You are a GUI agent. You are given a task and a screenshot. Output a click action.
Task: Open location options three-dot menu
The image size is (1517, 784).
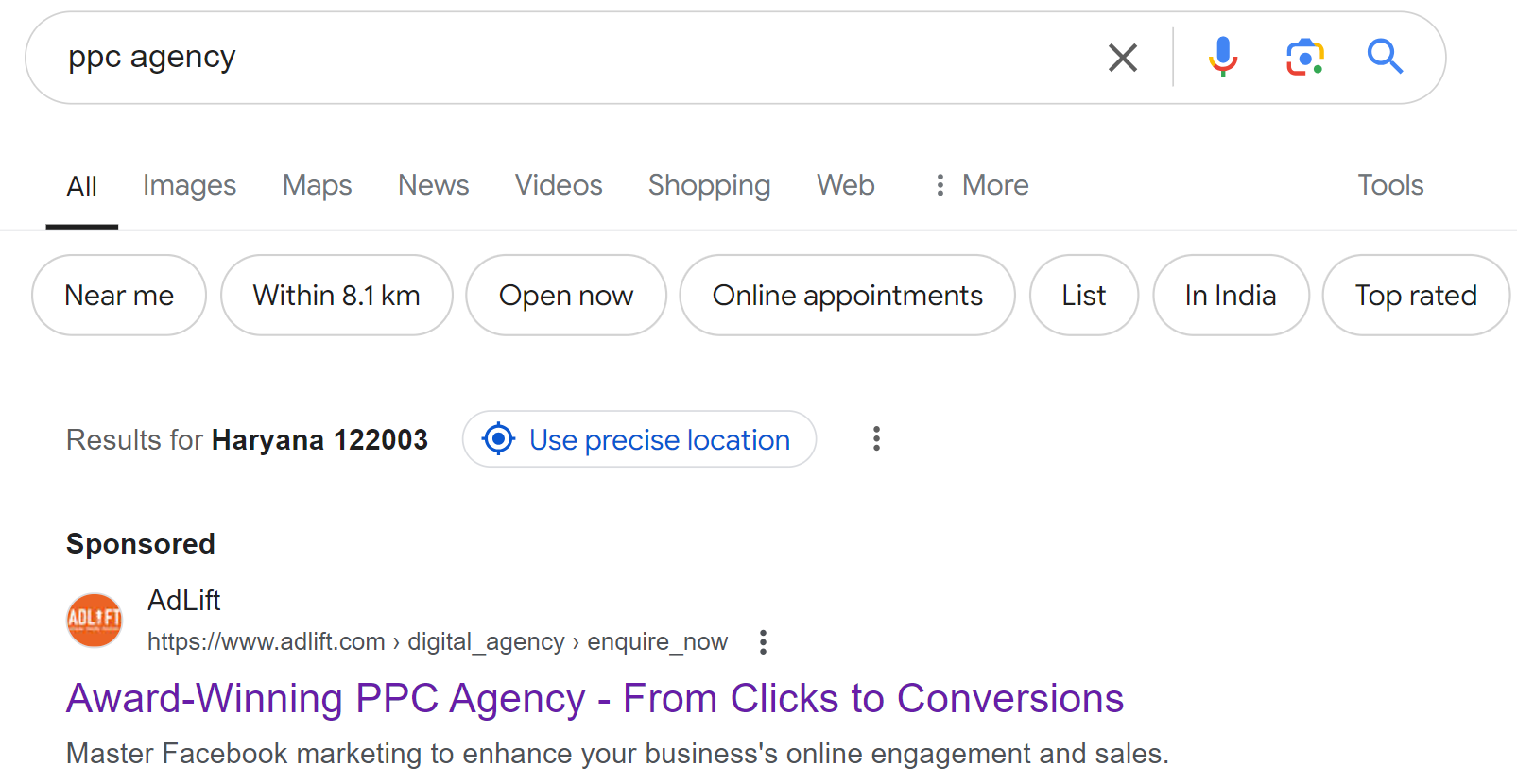[x=876, y=438]
